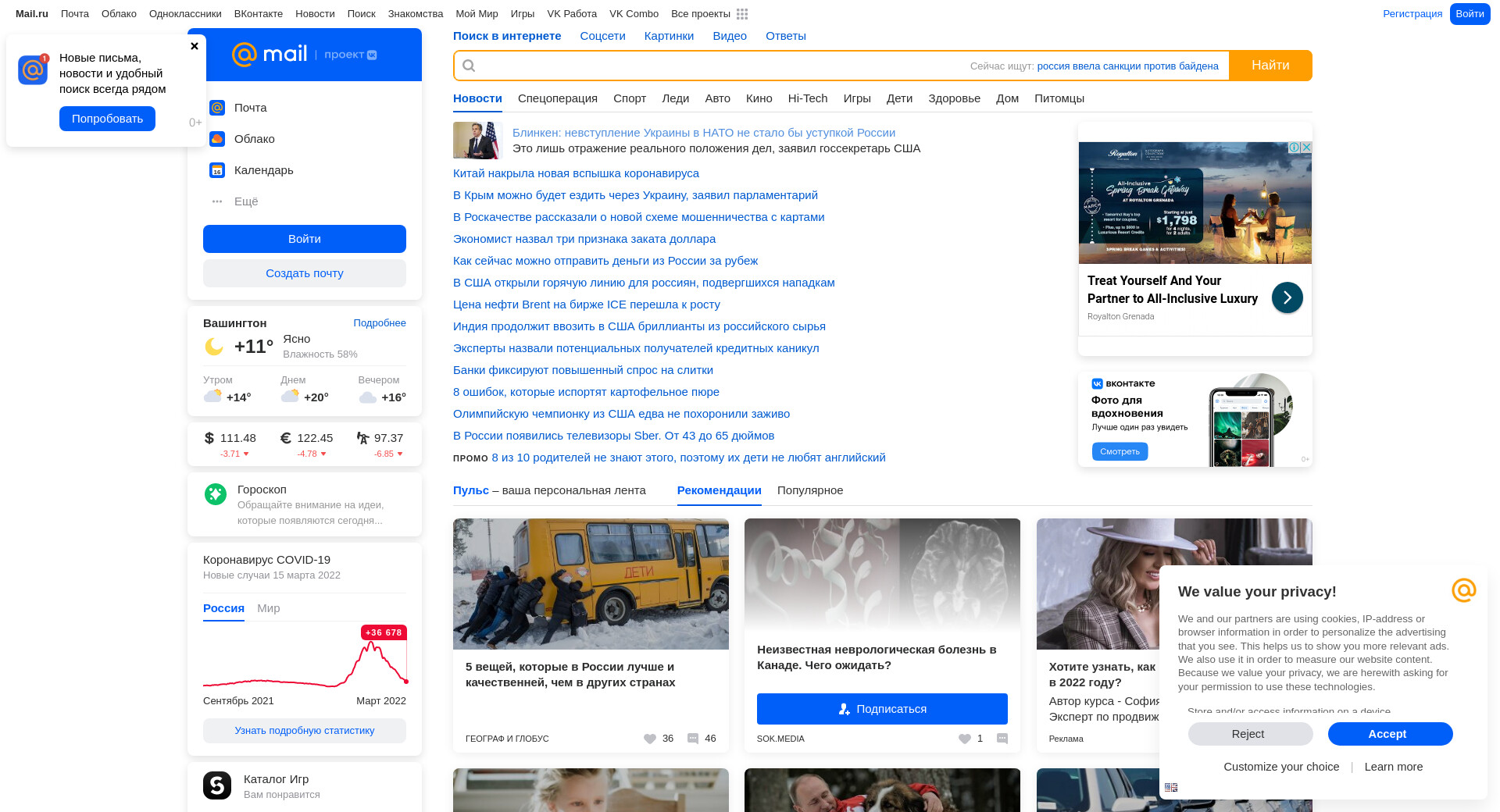Open the Blinken news thumbnail image
The image size is (1500, 812).
pos(477,141)
